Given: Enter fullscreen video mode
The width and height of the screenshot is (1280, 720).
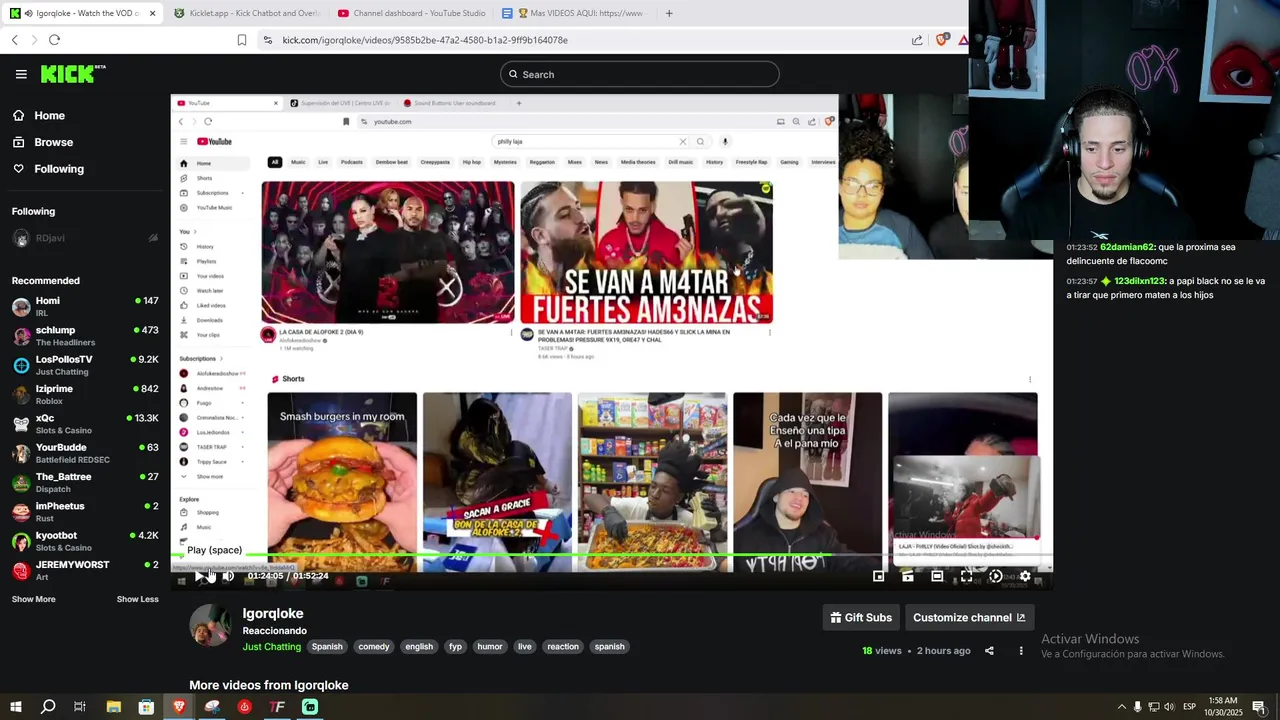Looking at the screenshot, I should tap(966, 576).
